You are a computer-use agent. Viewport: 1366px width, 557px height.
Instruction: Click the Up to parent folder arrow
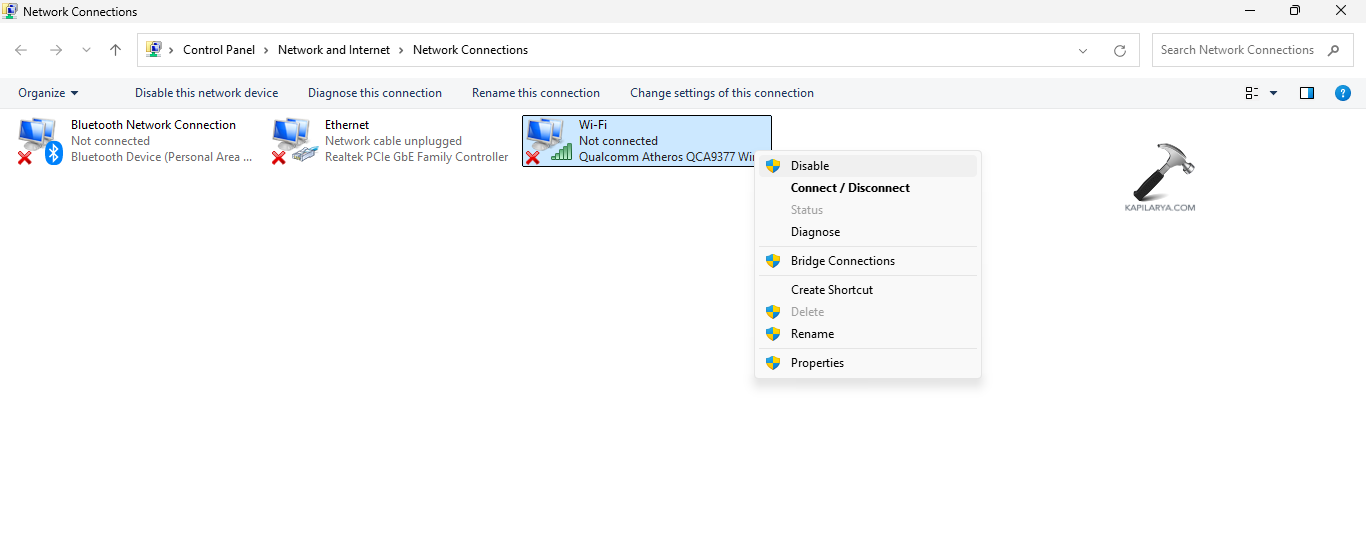point(115,50)
